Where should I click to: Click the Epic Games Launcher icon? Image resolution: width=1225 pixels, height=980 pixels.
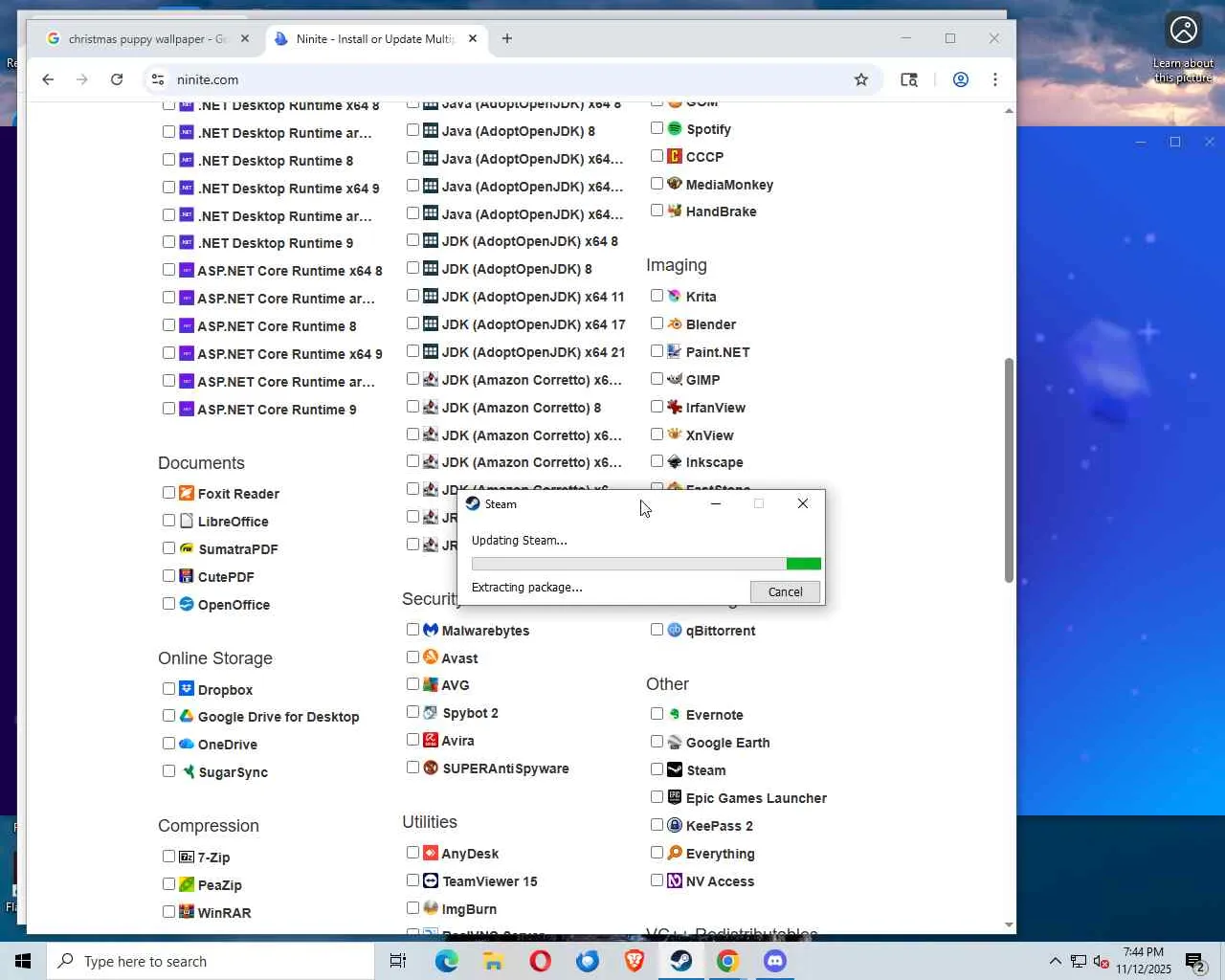675,797
